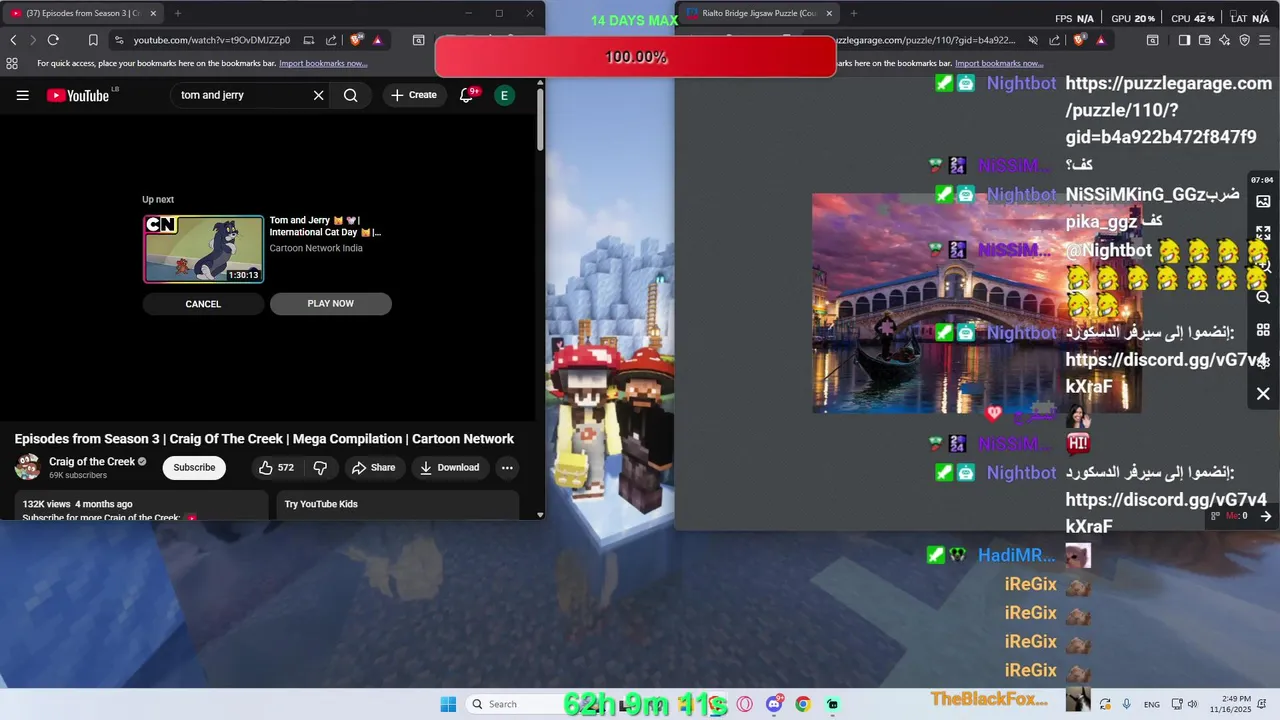Bookmark the YouTube page
Image resolution: width=1280 pixels, height=720 pixels.
pos(93,40)
